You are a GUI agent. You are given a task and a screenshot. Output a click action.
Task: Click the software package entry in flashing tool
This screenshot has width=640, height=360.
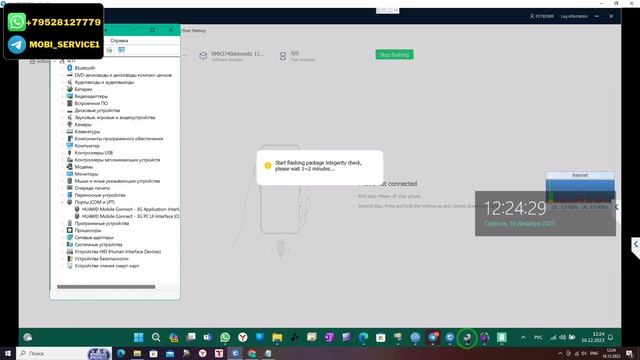click(x=232, y=56)
